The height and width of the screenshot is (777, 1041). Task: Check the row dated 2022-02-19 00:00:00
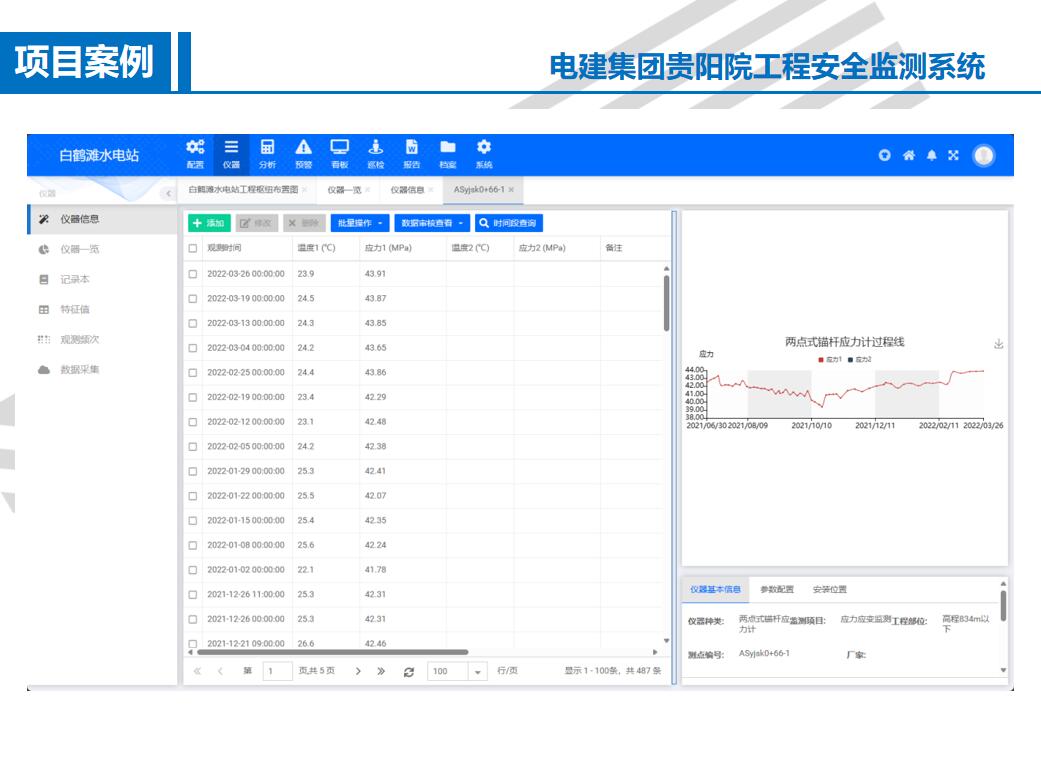click(x=193, y=397)
